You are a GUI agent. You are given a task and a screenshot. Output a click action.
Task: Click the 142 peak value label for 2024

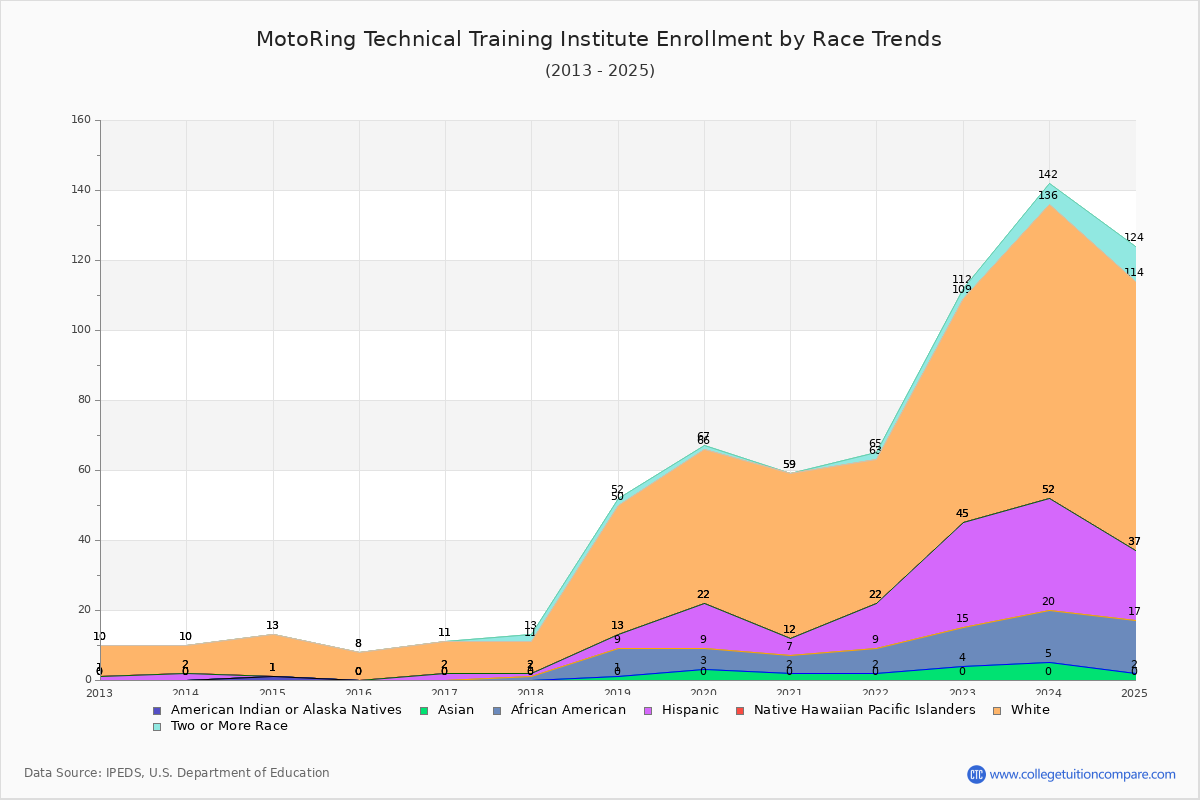(x=1048, y=174)
